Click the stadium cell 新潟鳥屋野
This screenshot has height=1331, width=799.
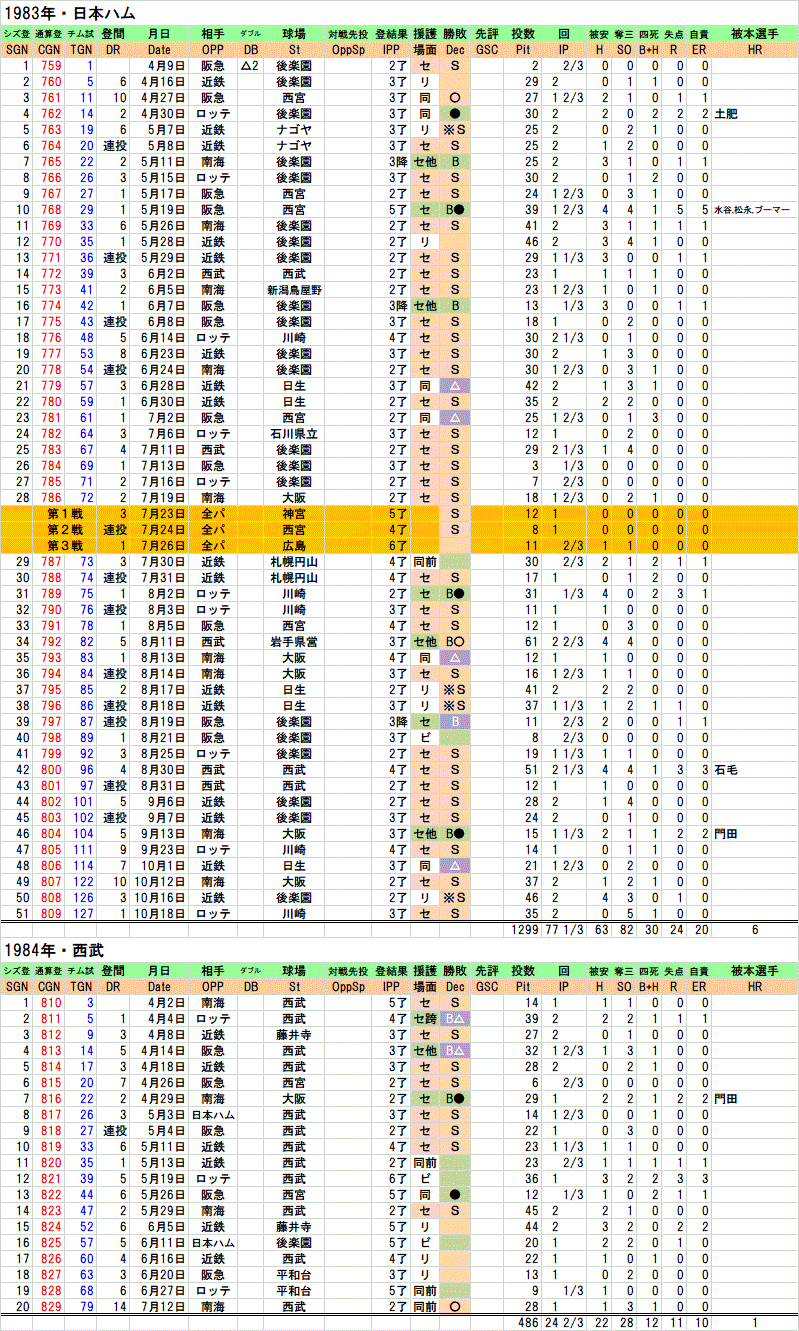pyautogui.click(x=294, y=289)
